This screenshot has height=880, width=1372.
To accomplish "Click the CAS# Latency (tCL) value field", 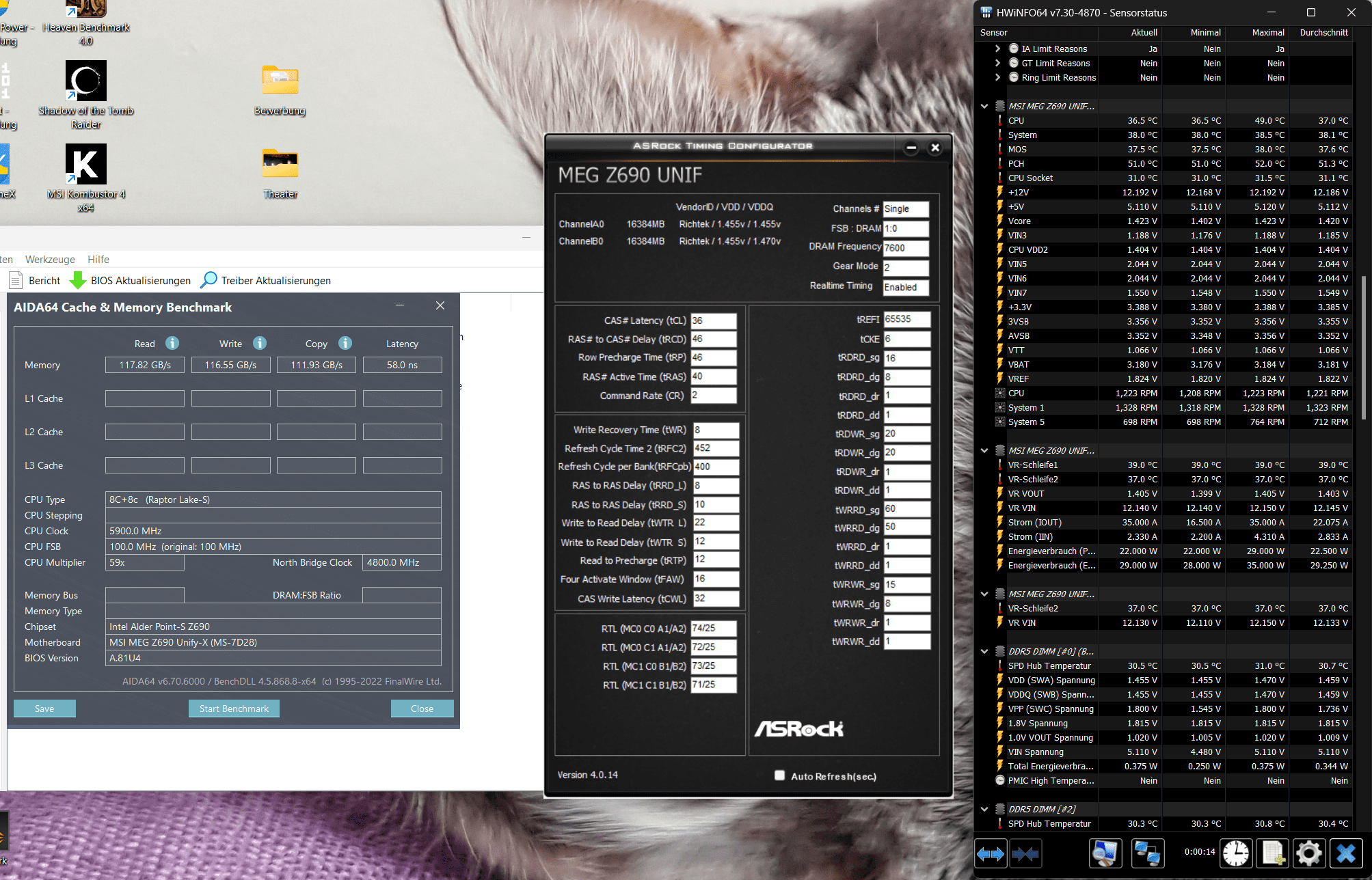I will 712,320.
